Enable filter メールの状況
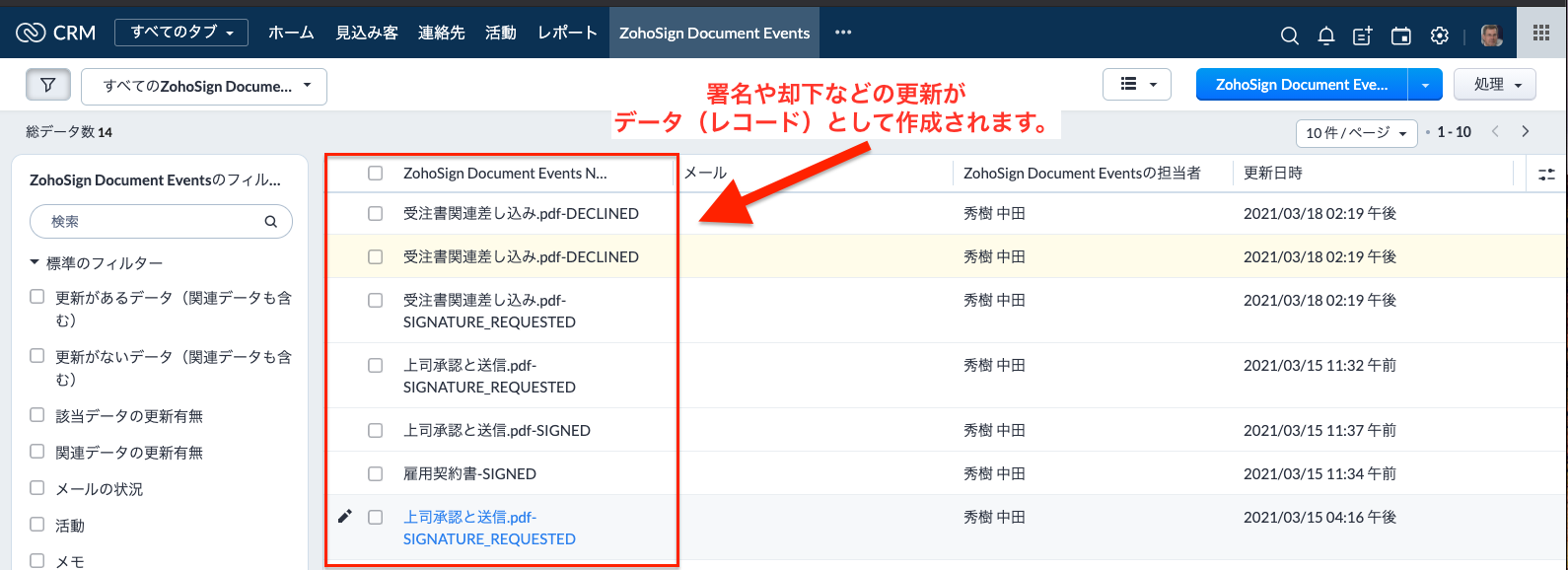The image size is (1568, 570). (x=37, y=488)
